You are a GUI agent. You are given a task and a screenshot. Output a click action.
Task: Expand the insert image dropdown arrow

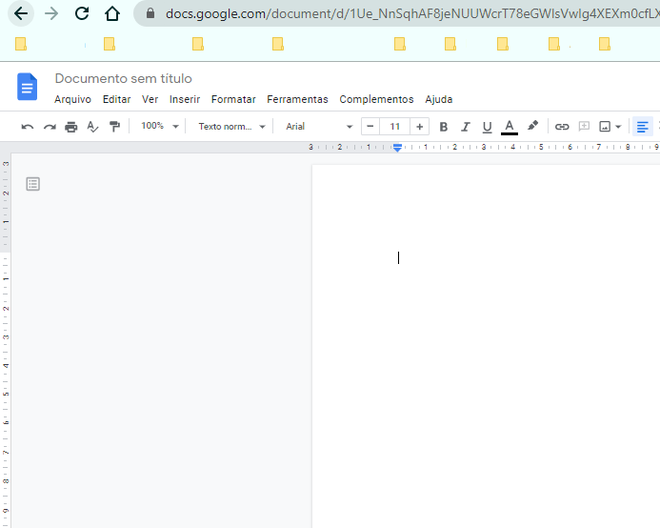point(618,127)
